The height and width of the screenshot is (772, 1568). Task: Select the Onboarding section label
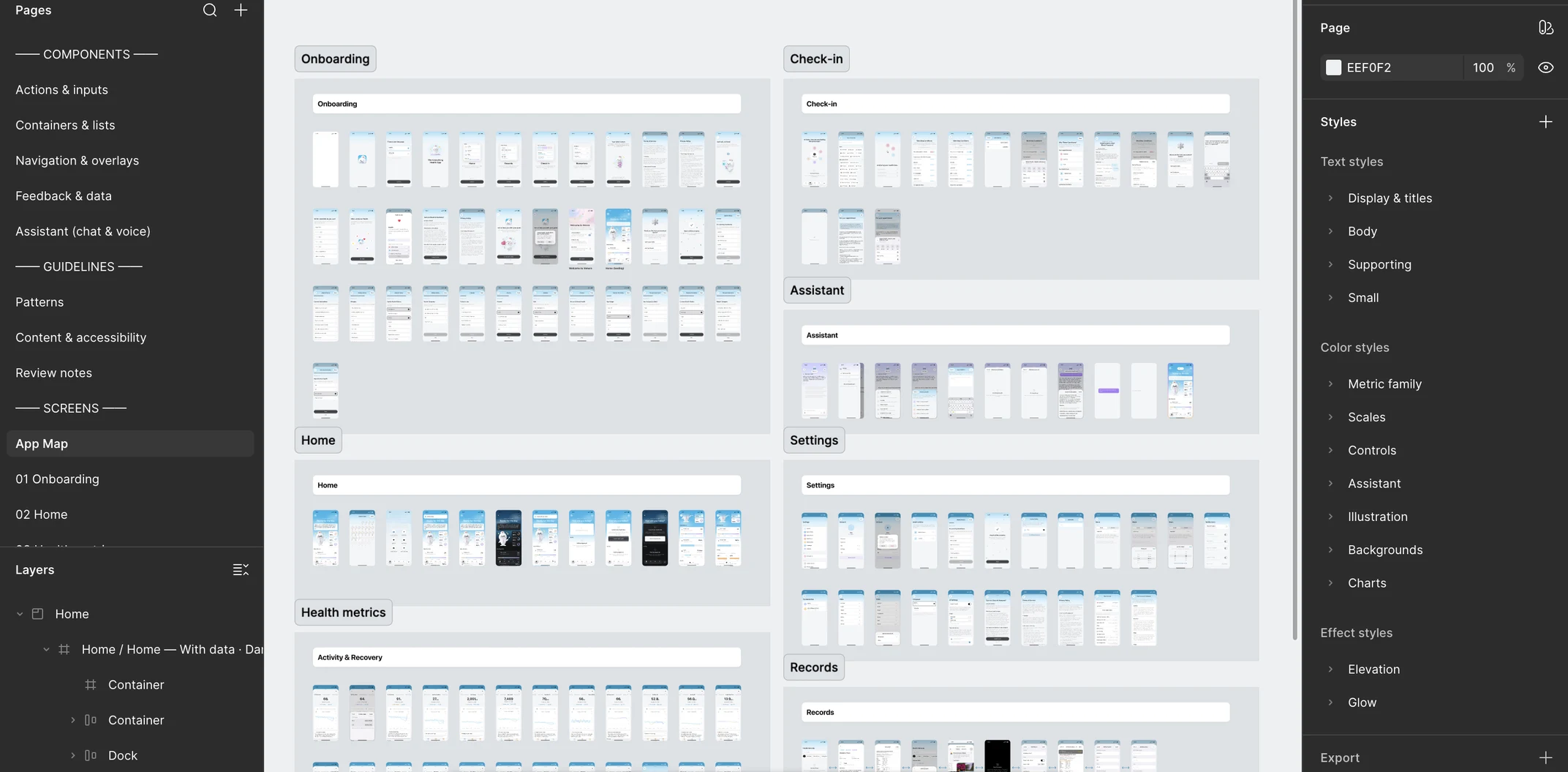point(335,59)
